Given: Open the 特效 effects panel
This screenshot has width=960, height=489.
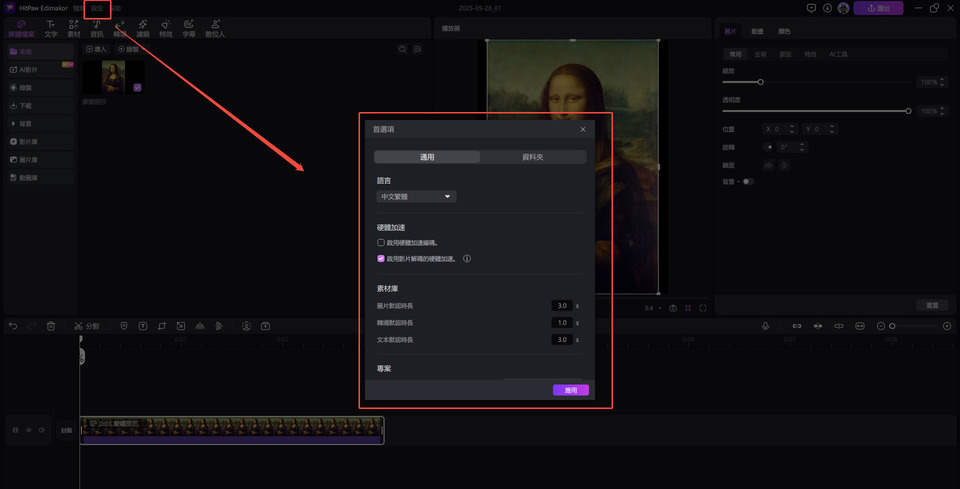Looking at the screenshot, I should tap(166, 29).
